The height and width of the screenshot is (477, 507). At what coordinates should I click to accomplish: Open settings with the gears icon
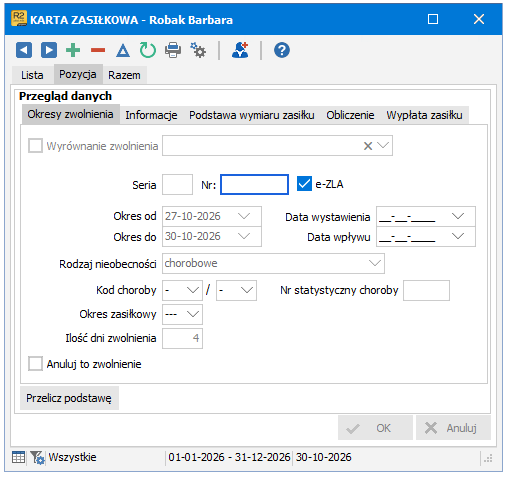click(x=198, y=50)
